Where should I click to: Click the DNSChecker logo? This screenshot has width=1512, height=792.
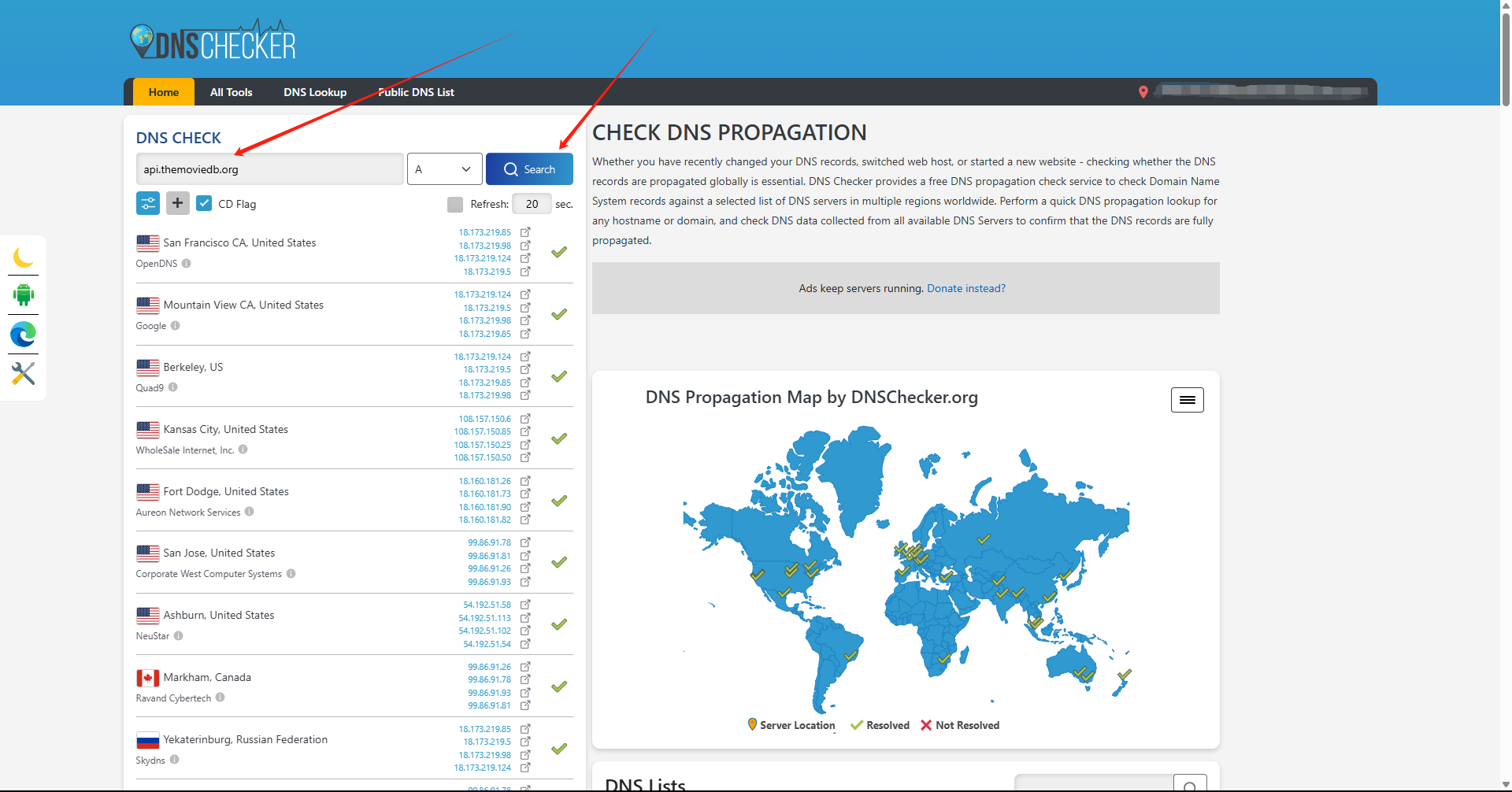[213, 41]
